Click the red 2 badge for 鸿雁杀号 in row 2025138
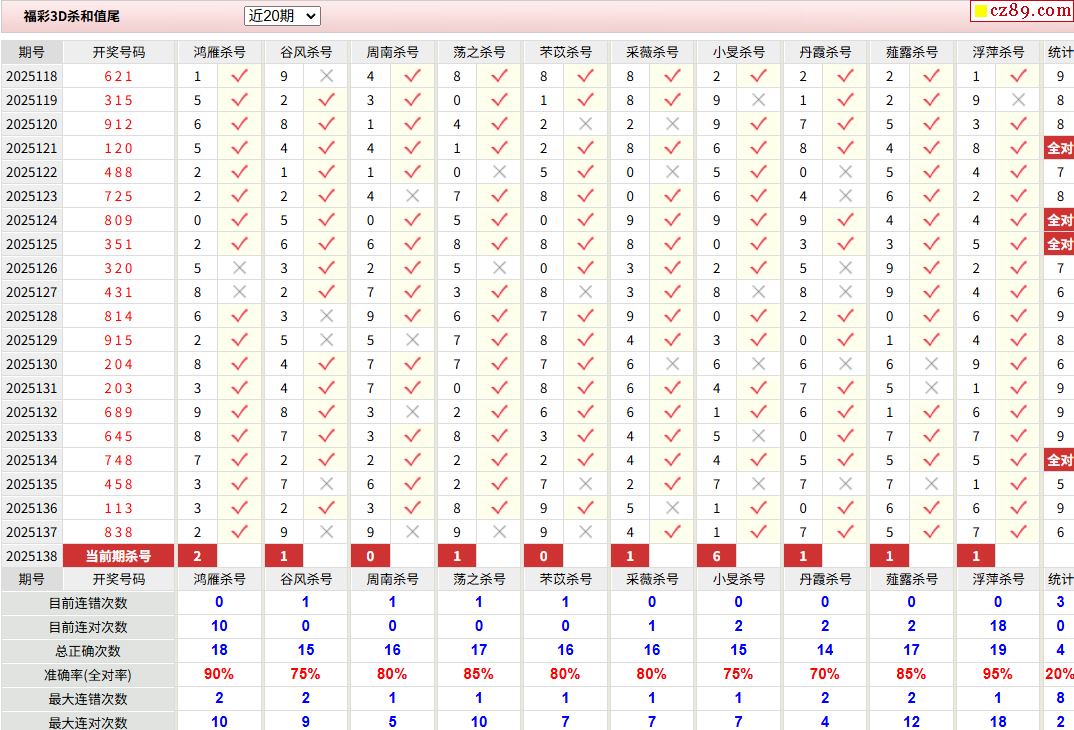The width and height of the screenshot is (1074, 730). tap(197, 556)
